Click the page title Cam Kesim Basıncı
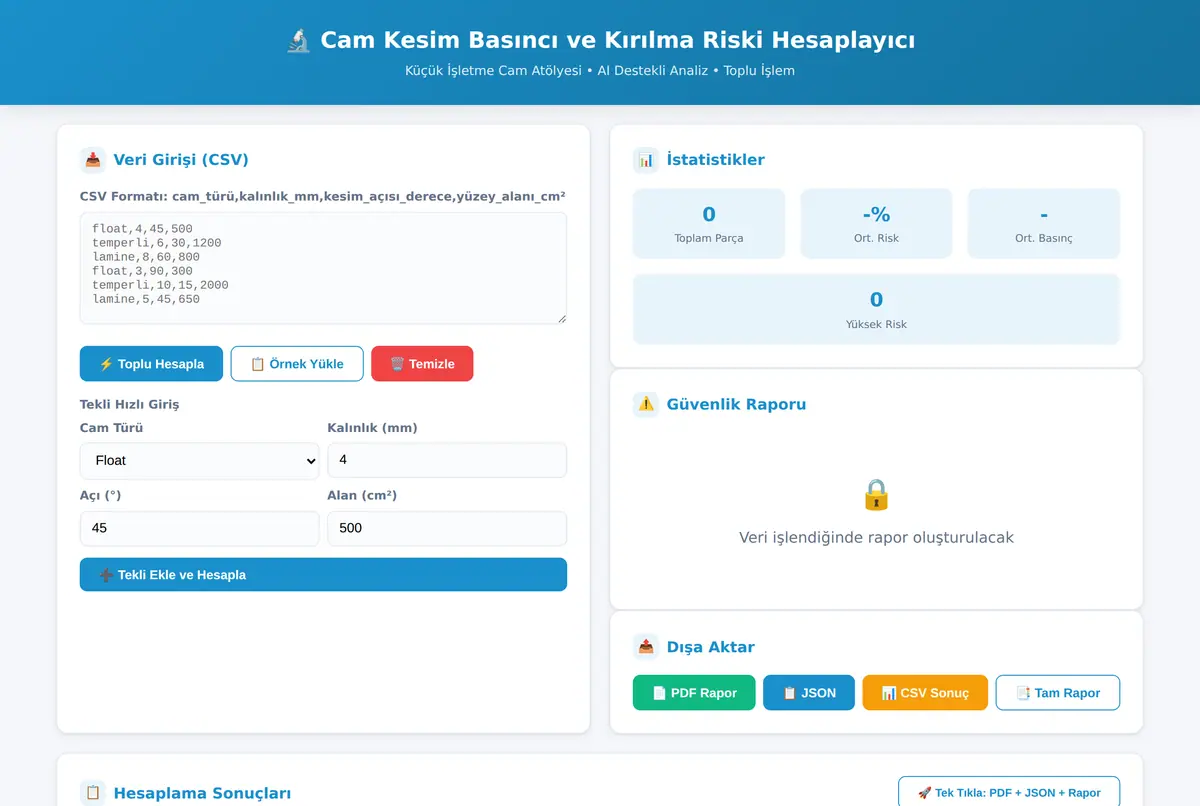Image resolution: width=1200 pixels, height=806 pixels. [617, 40]
